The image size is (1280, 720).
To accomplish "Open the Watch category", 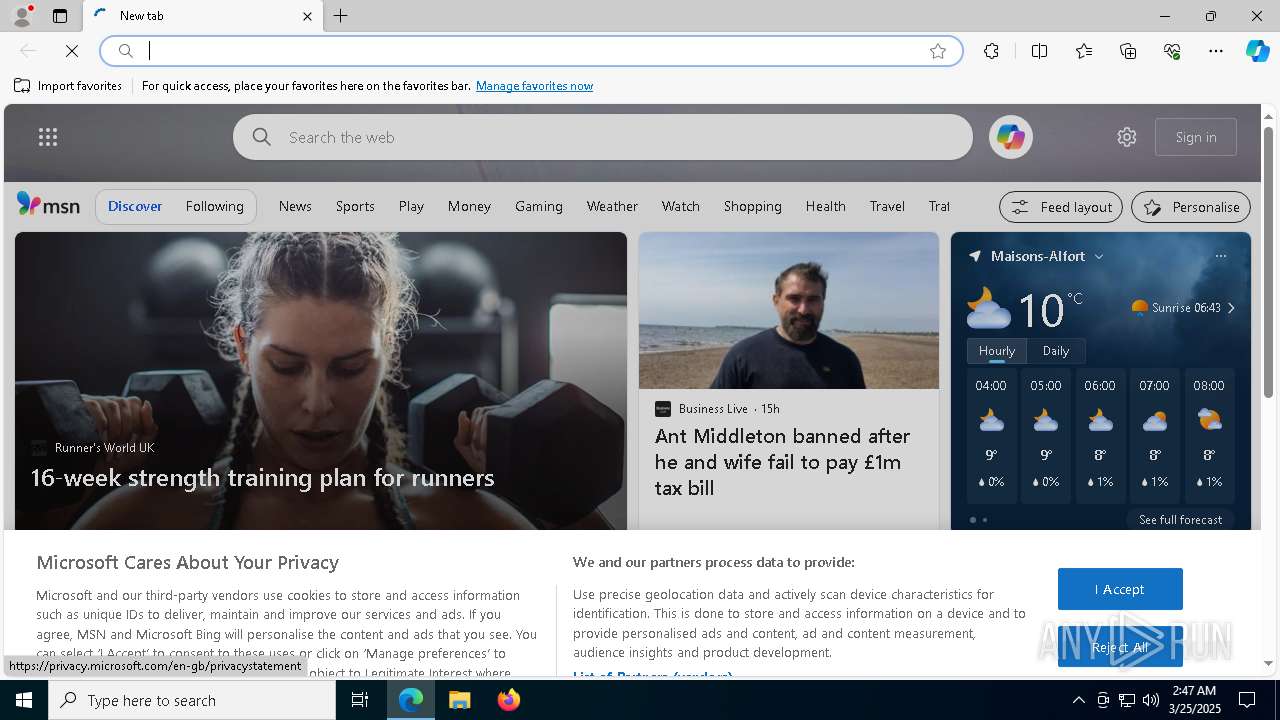I will click(680, 206).
